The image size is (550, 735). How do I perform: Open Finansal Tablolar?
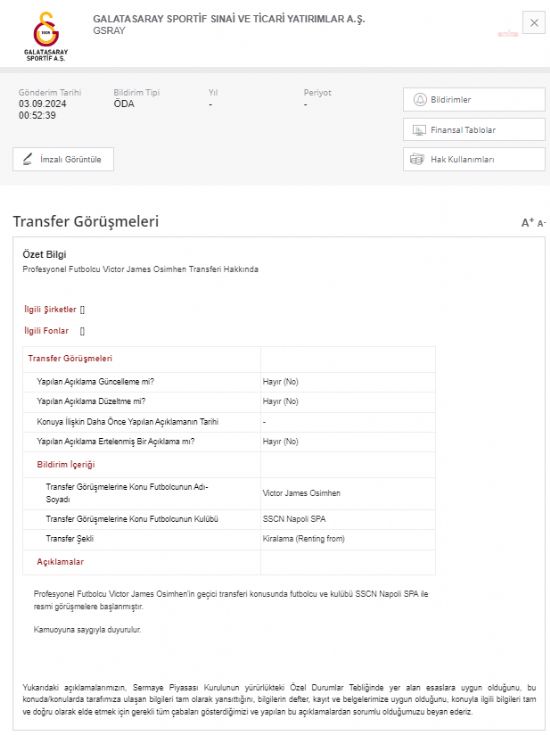474,130
